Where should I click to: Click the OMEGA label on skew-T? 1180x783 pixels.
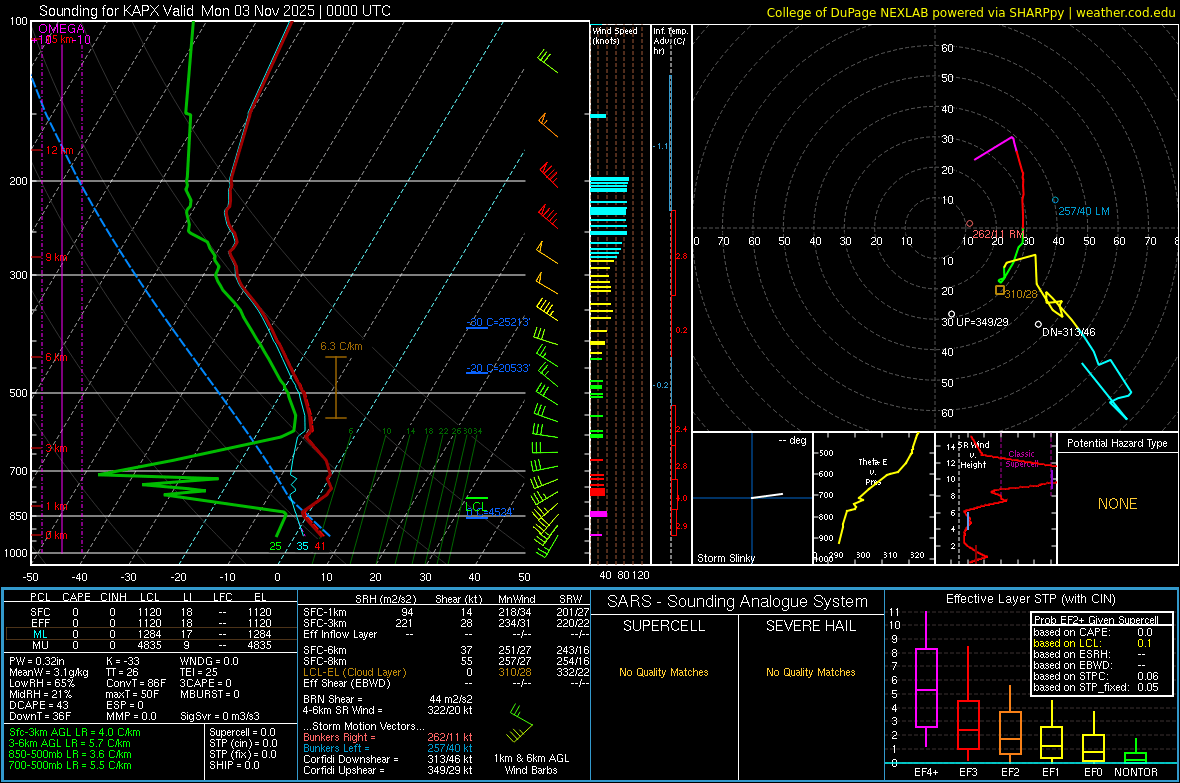[x=62, y=29]
